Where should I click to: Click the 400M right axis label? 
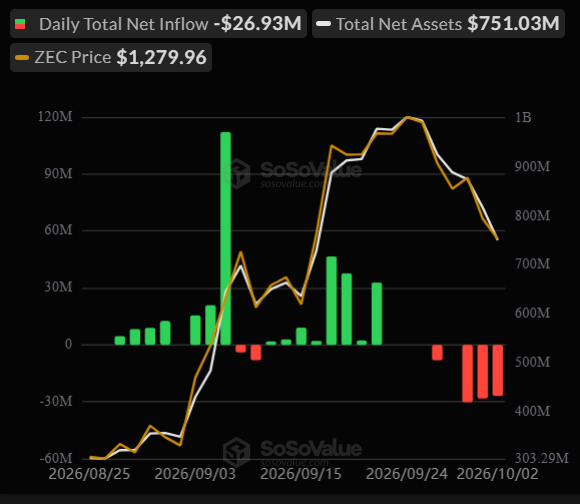point(532,411)
